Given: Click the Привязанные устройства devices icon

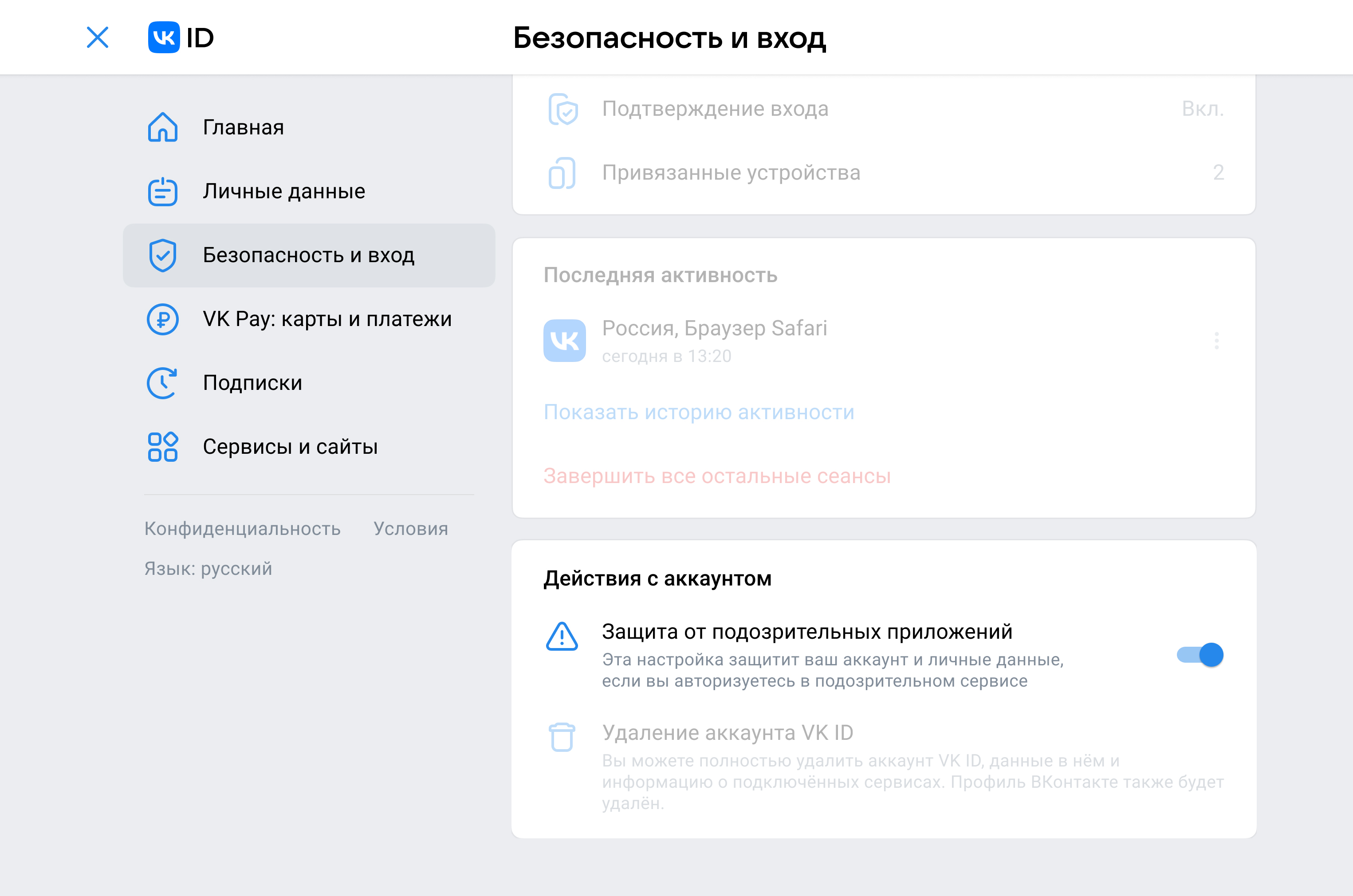Looking at the screenshot, I should tap(562, 173).
